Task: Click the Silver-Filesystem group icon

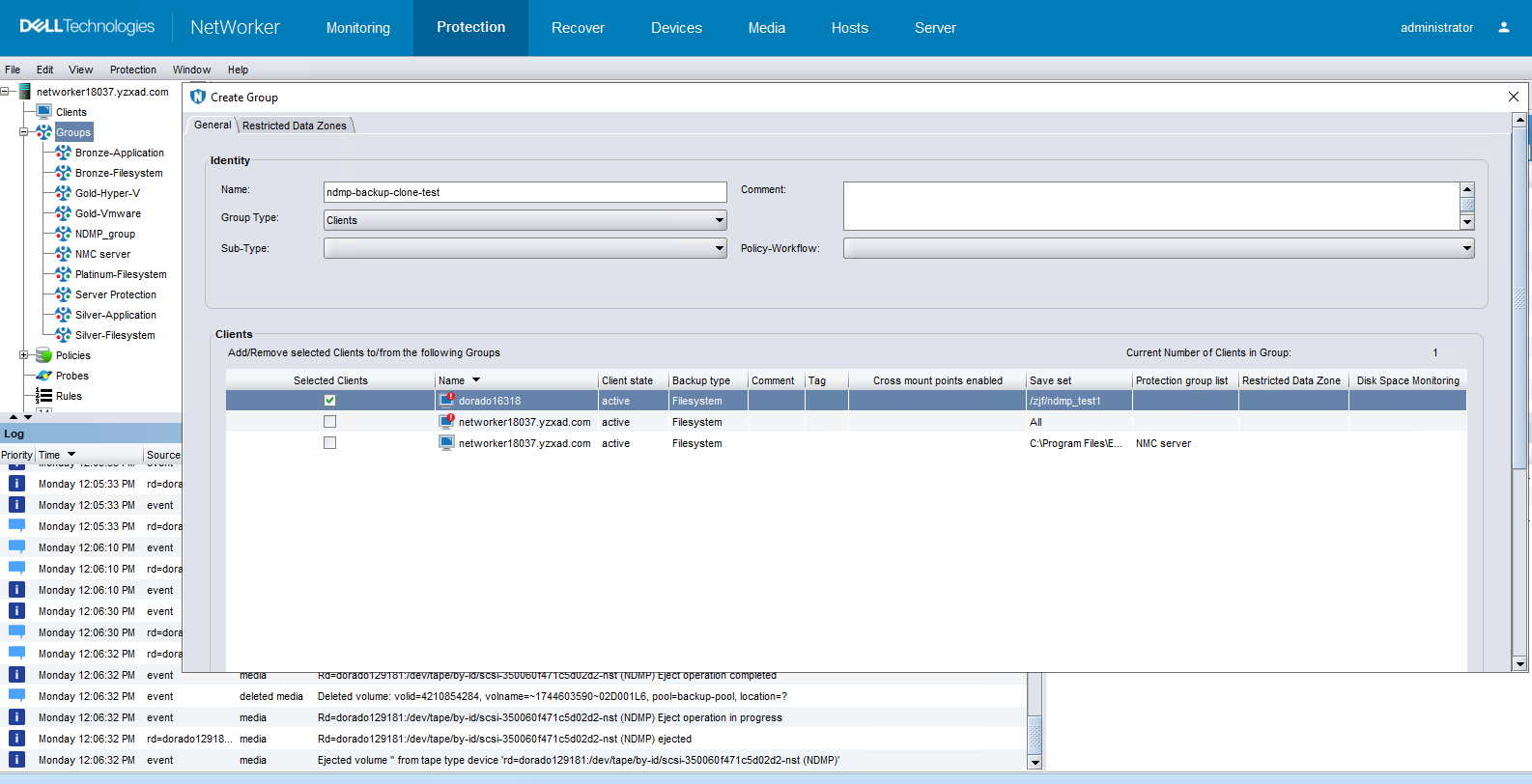Action: (x=64, y=335)
